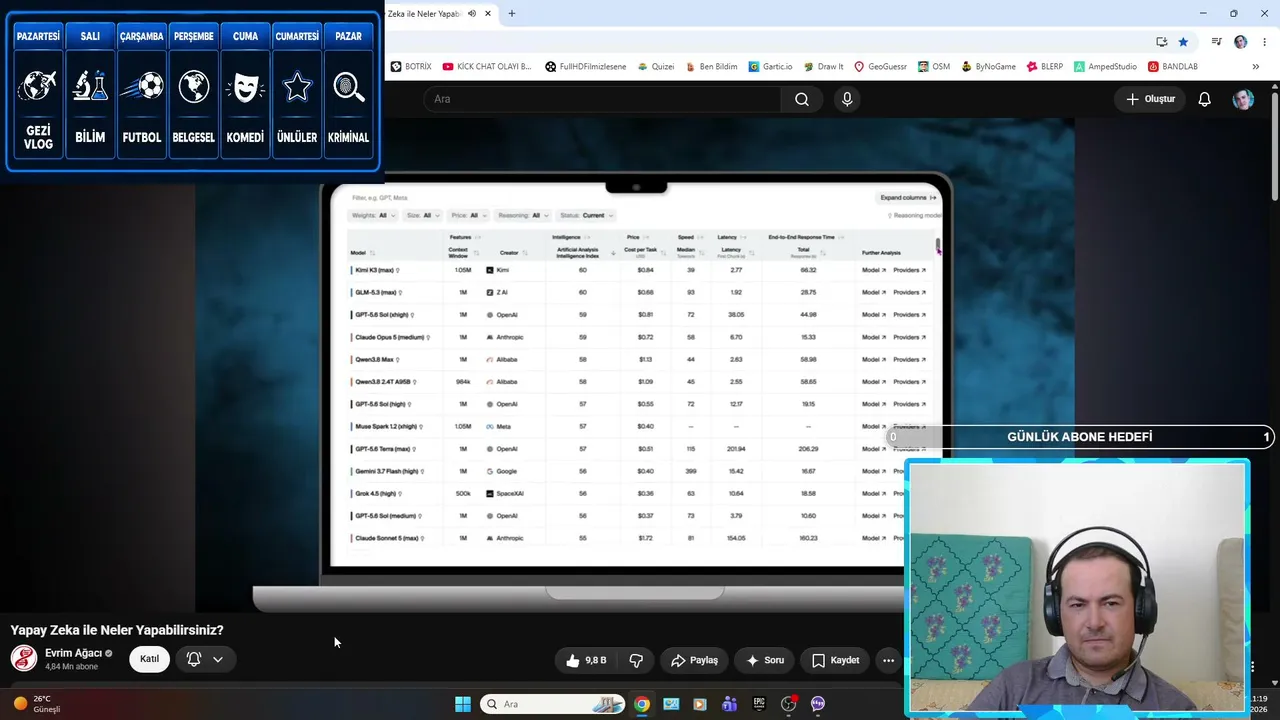Viewport: 1280px width, 720px height.
Task: Expand the subscription options chevron
Action: [218, 659]
